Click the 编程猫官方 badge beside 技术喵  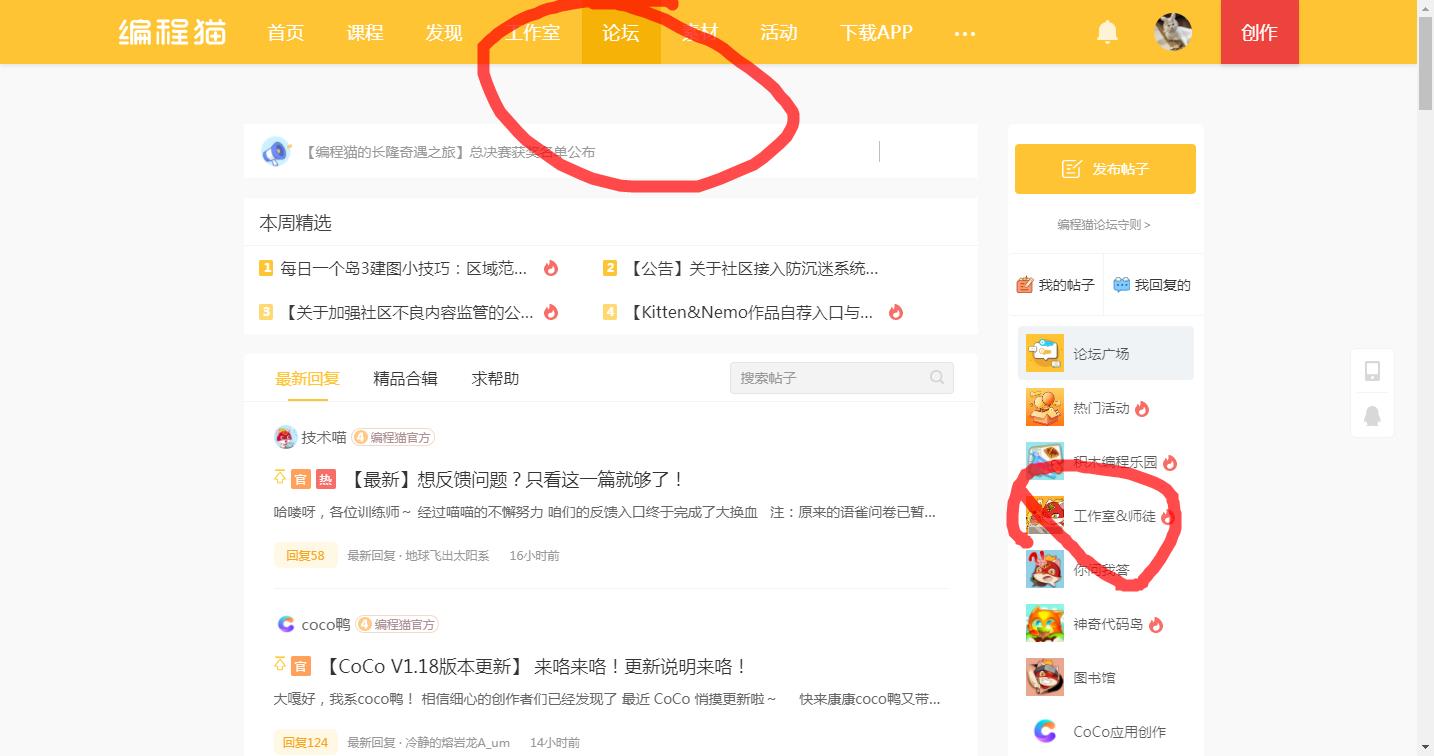pos(393,437)
